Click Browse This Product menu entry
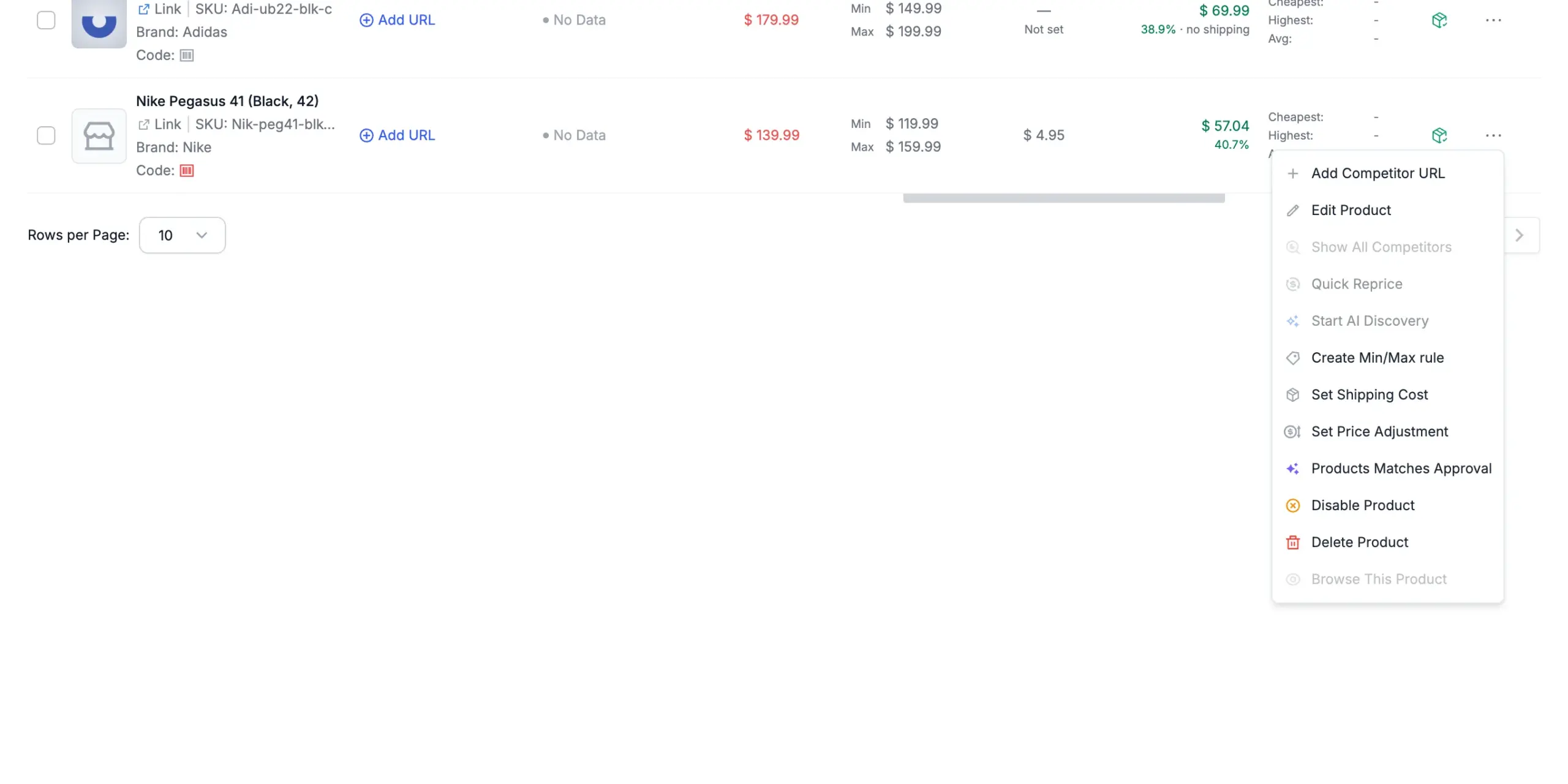Image resolution: width=1568 pixels, height=784 pixels. 1387,579
